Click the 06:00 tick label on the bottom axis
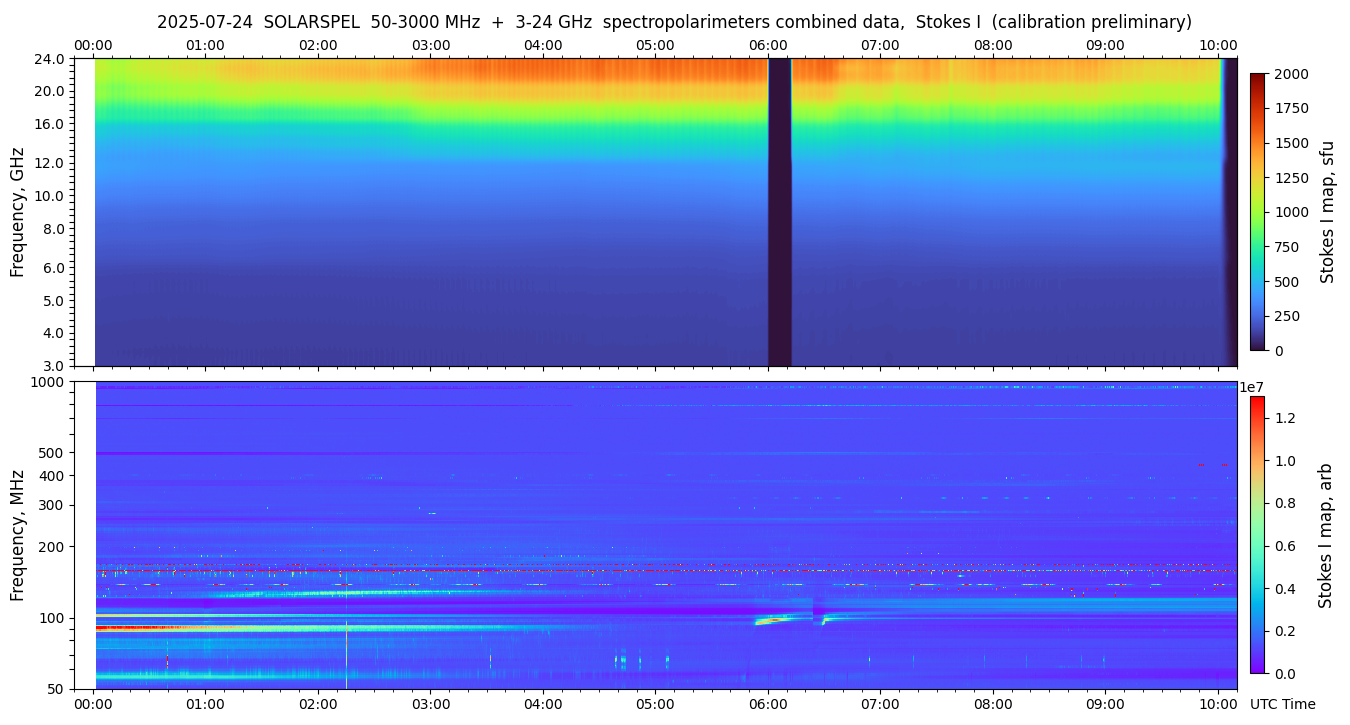This screenshot has width=1350, height=725. (x=767, y=704)
